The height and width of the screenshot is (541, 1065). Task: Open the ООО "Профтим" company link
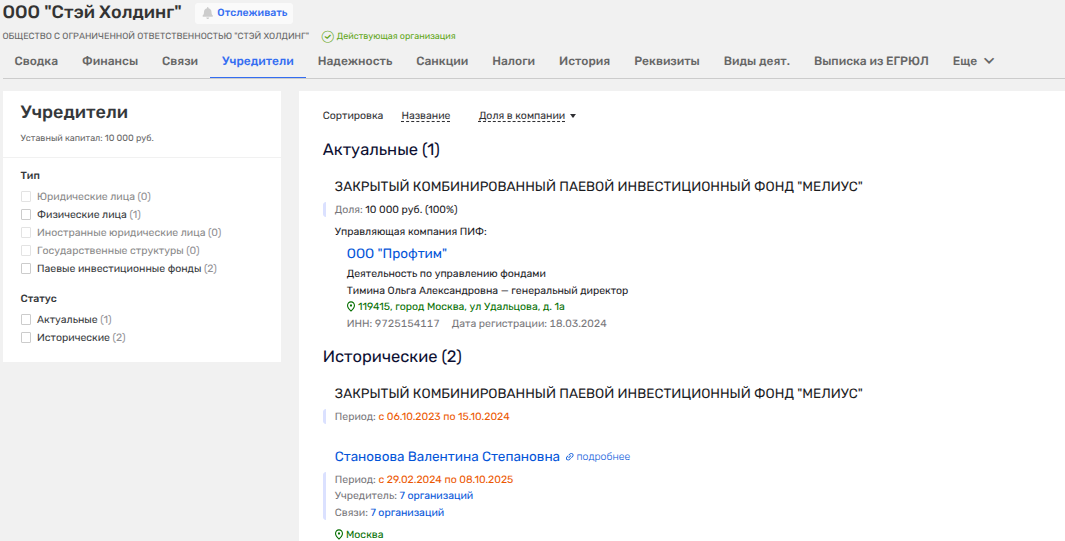(x=397, y=254)
